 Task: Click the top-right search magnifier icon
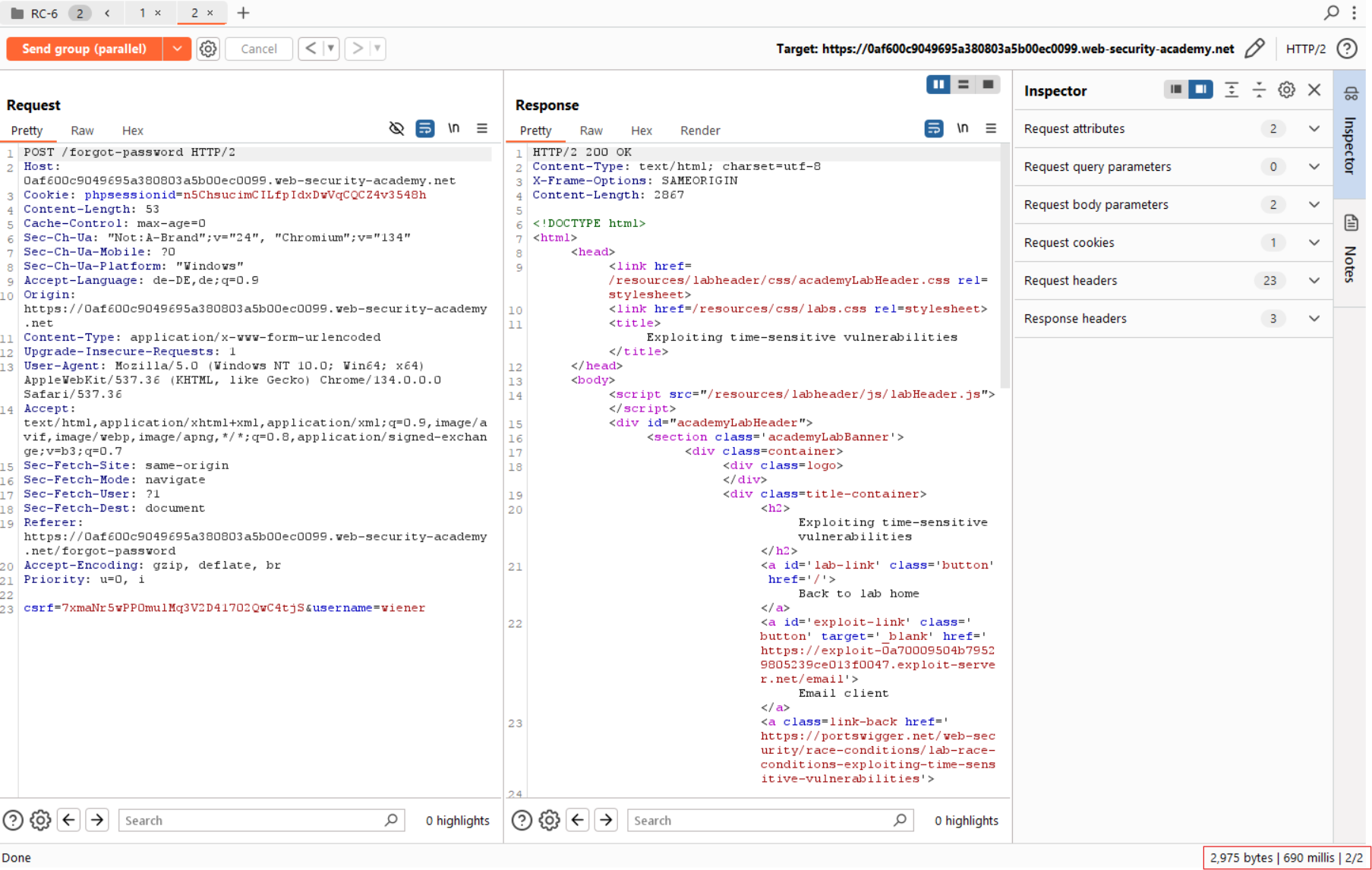coord(1331,13)
